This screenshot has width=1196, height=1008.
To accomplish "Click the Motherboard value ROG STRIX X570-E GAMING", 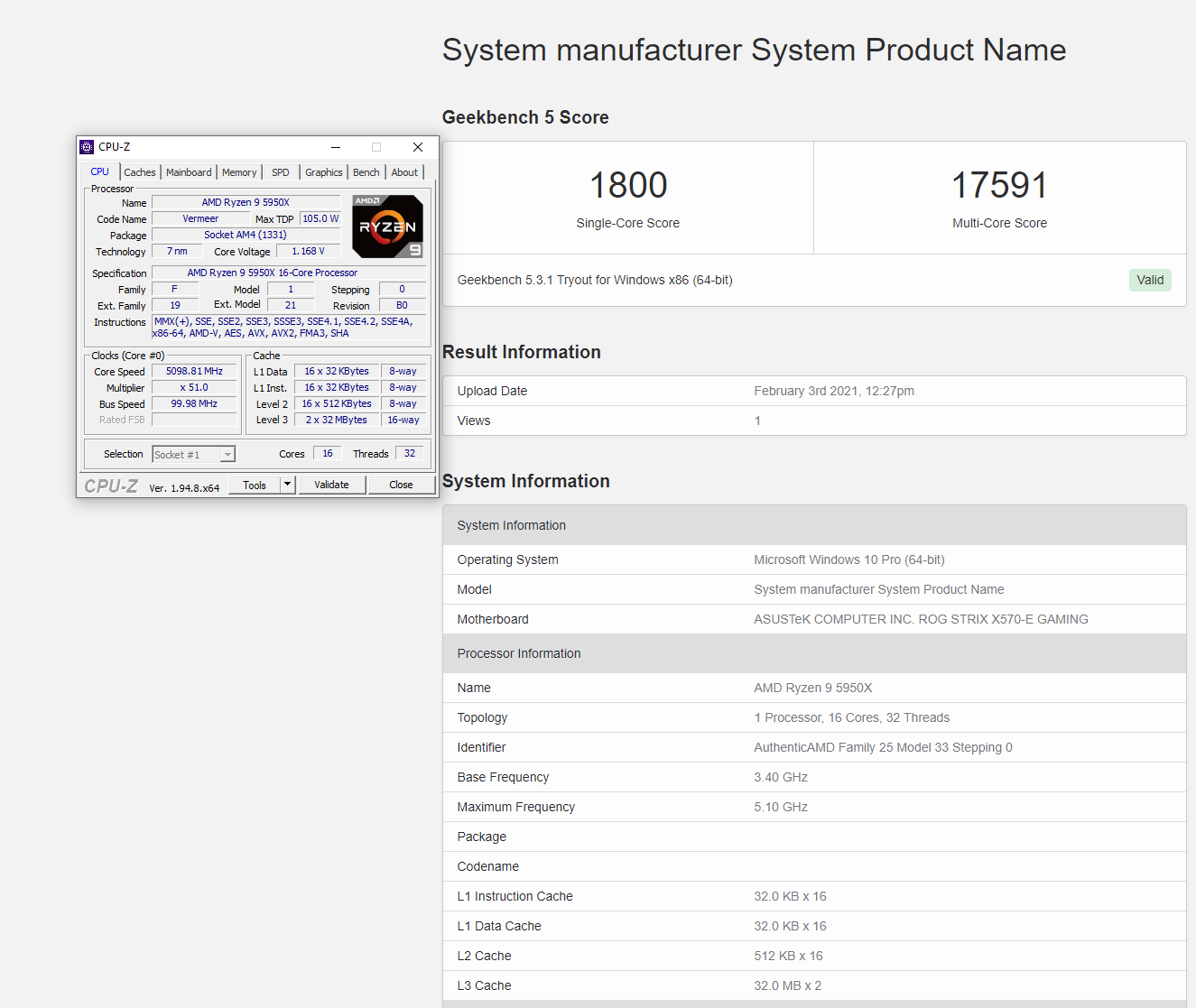I will pyautogui.click(x=921, y=619).
